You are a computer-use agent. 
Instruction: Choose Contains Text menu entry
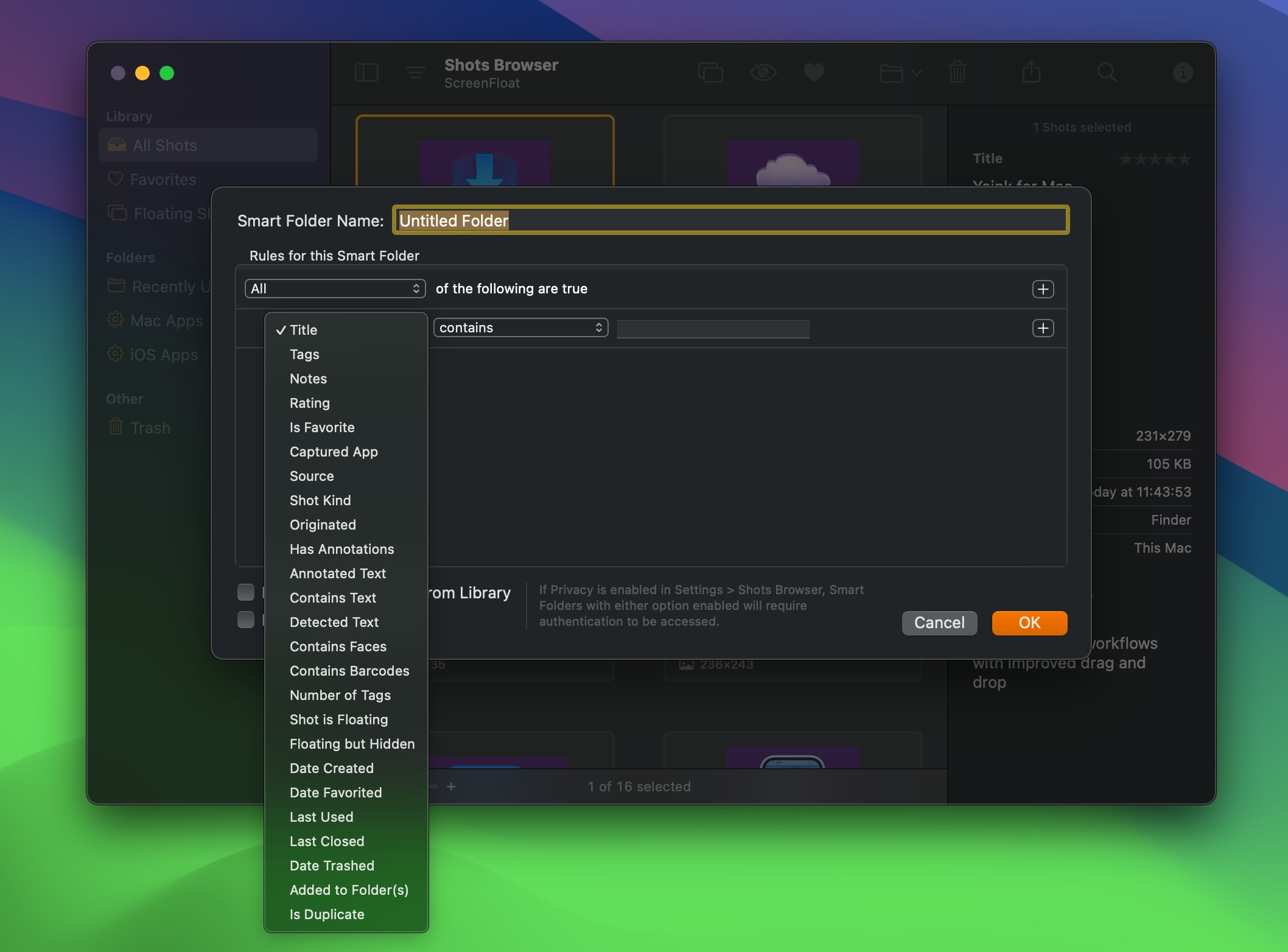346,598
